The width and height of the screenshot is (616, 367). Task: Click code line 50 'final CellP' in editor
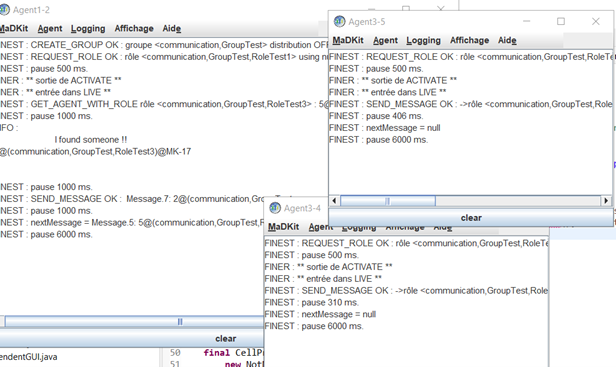tap(233, 352)
